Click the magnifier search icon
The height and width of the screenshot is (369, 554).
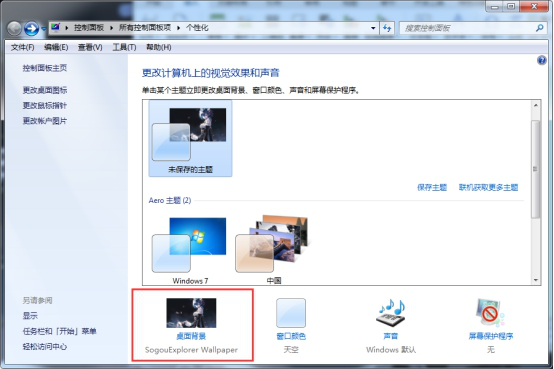pyautogui.click(x=540, y=28)
